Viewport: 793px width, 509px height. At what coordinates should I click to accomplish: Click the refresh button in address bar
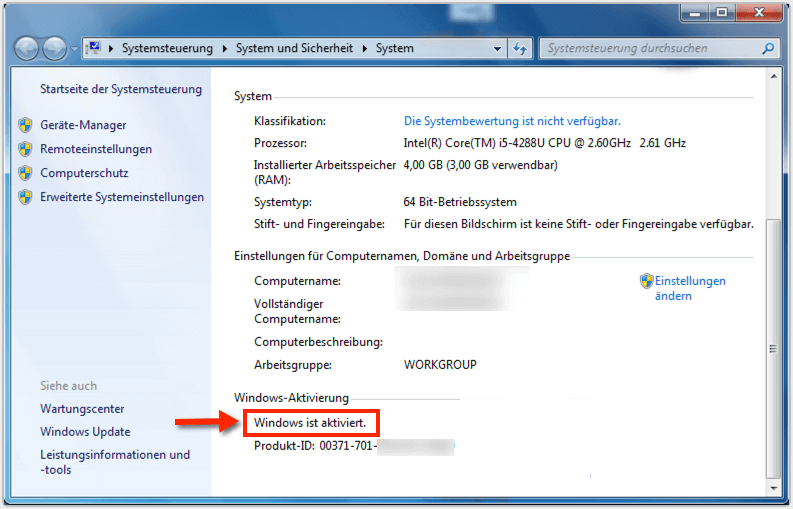coord(519,49)
